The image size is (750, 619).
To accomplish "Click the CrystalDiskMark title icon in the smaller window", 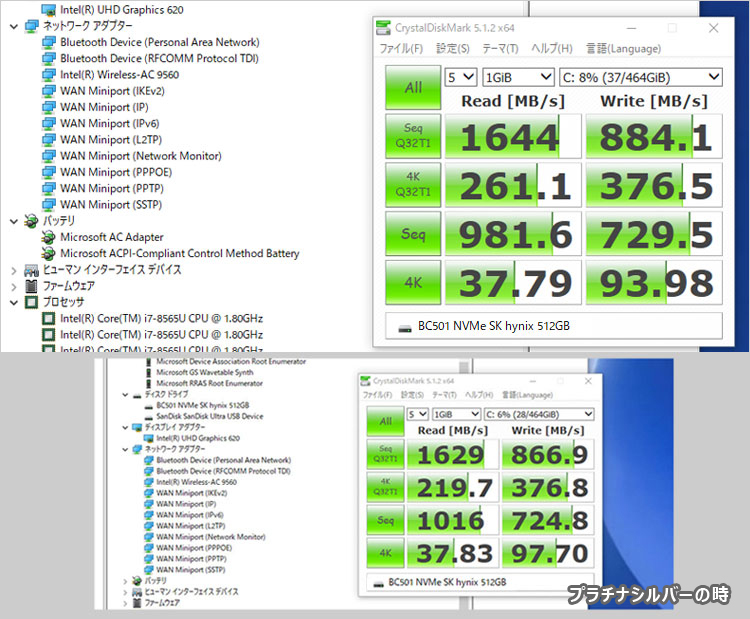I will 365,381.
